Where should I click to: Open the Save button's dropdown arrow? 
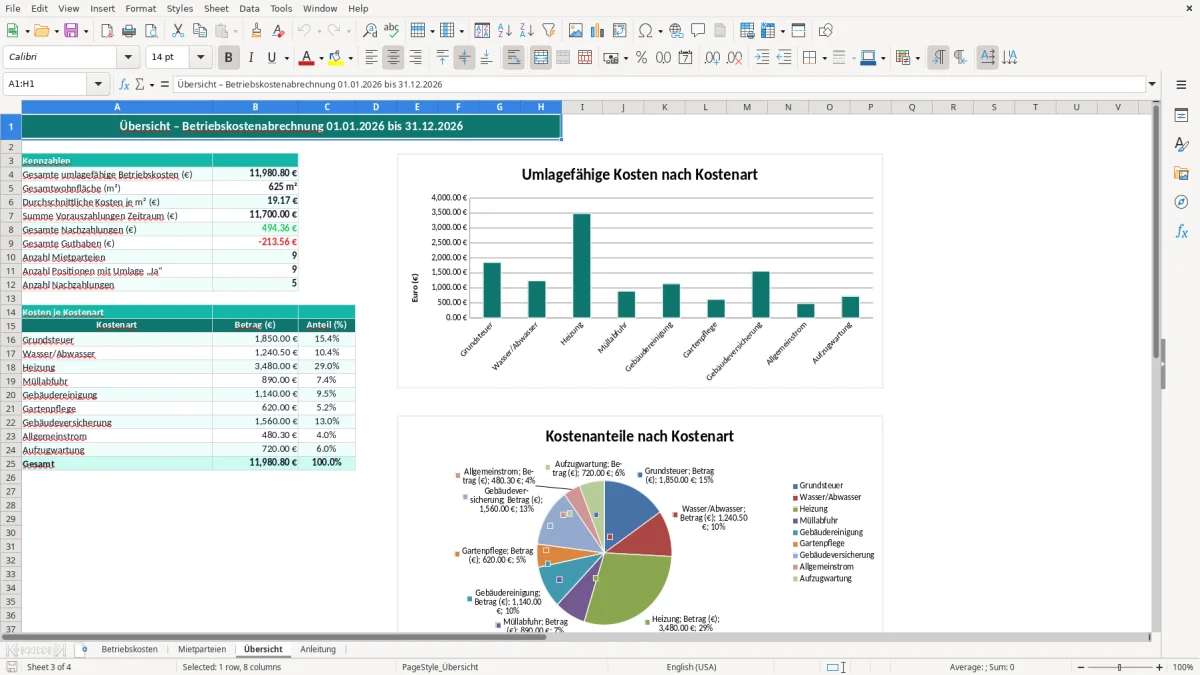coord(85,31)
